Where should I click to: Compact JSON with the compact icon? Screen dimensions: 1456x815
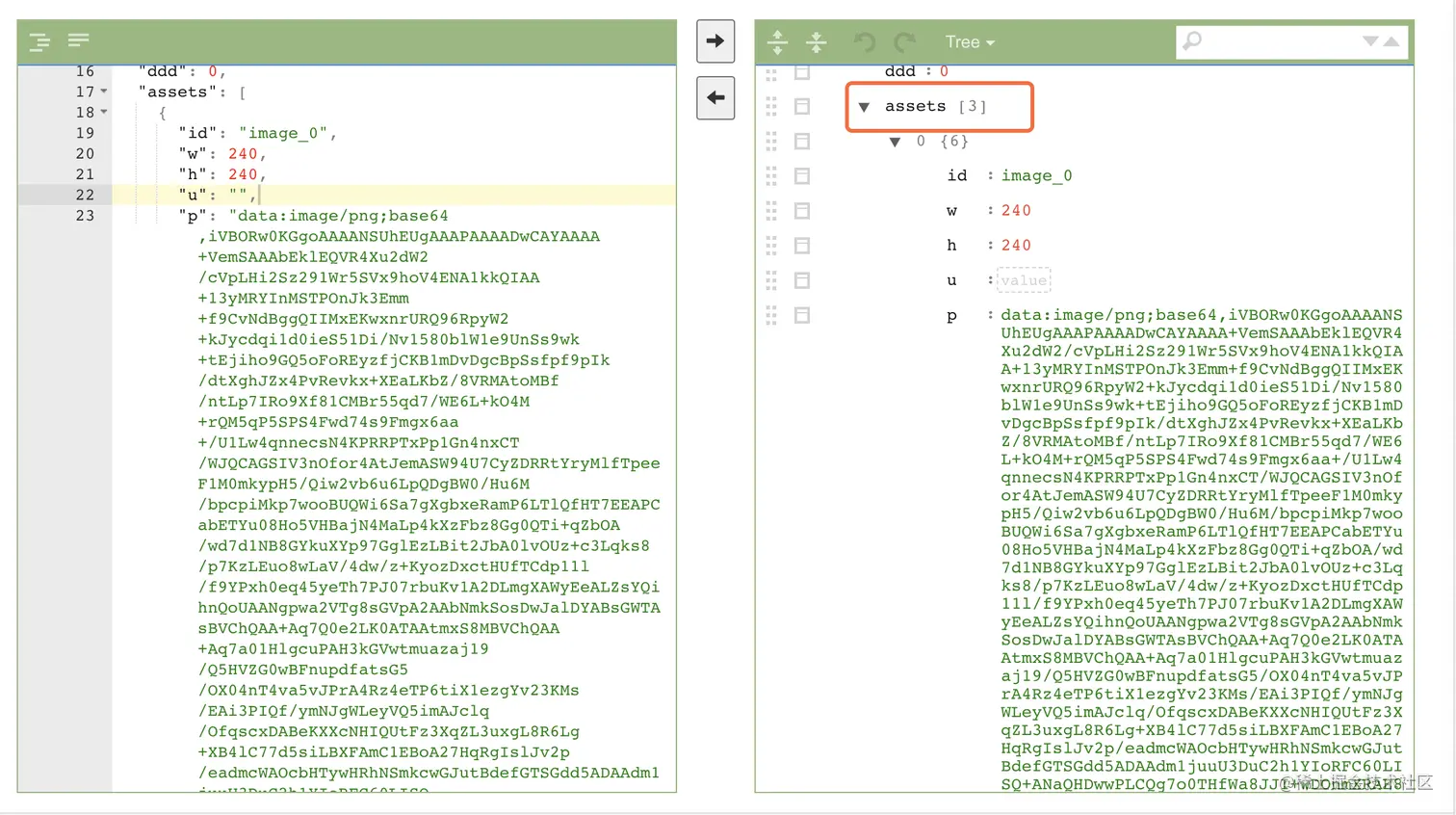click(x=79, y=39)
